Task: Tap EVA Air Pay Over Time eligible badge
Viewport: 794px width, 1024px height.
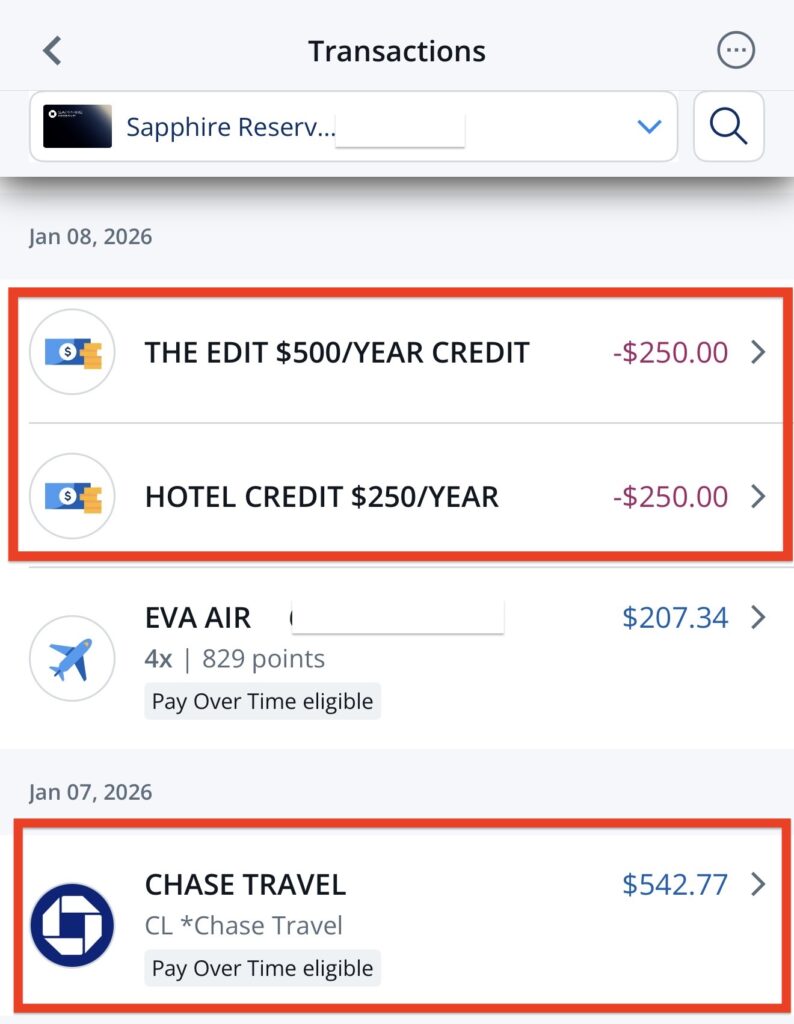Action: click(262, 701)
